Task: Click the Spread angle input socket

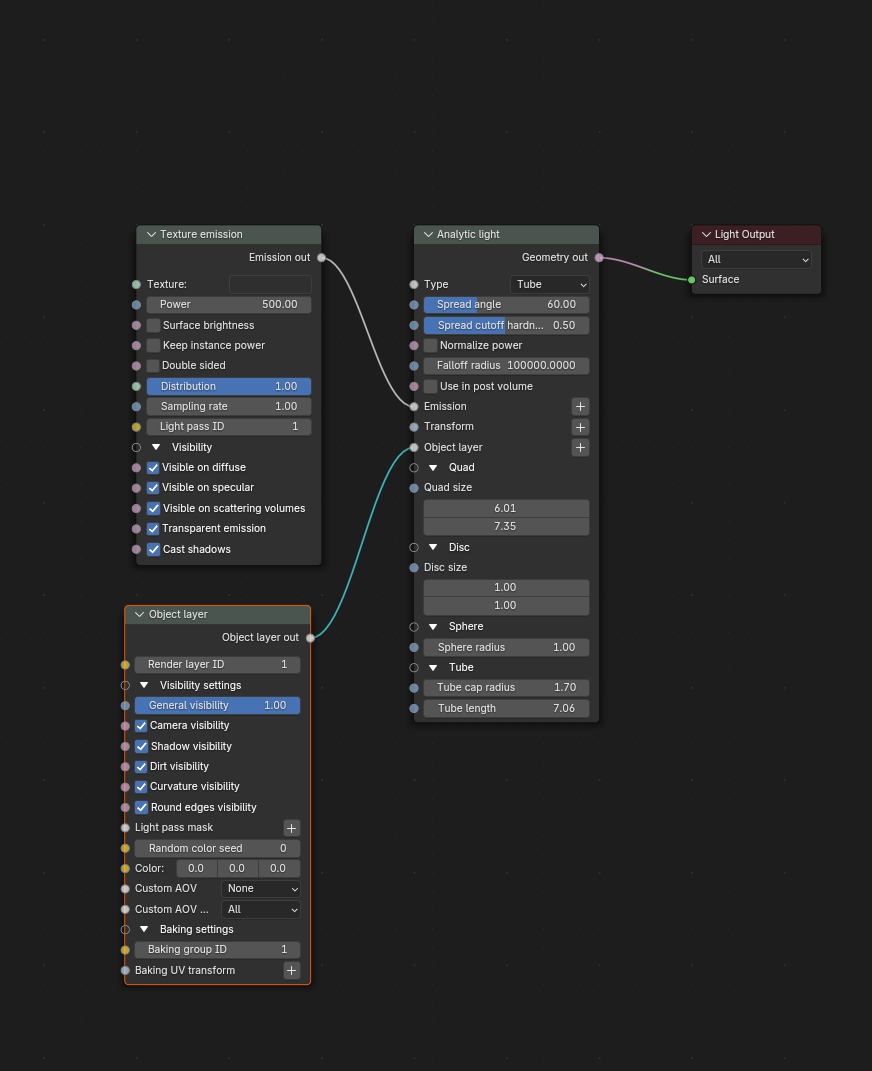Action: coord(414,305)
